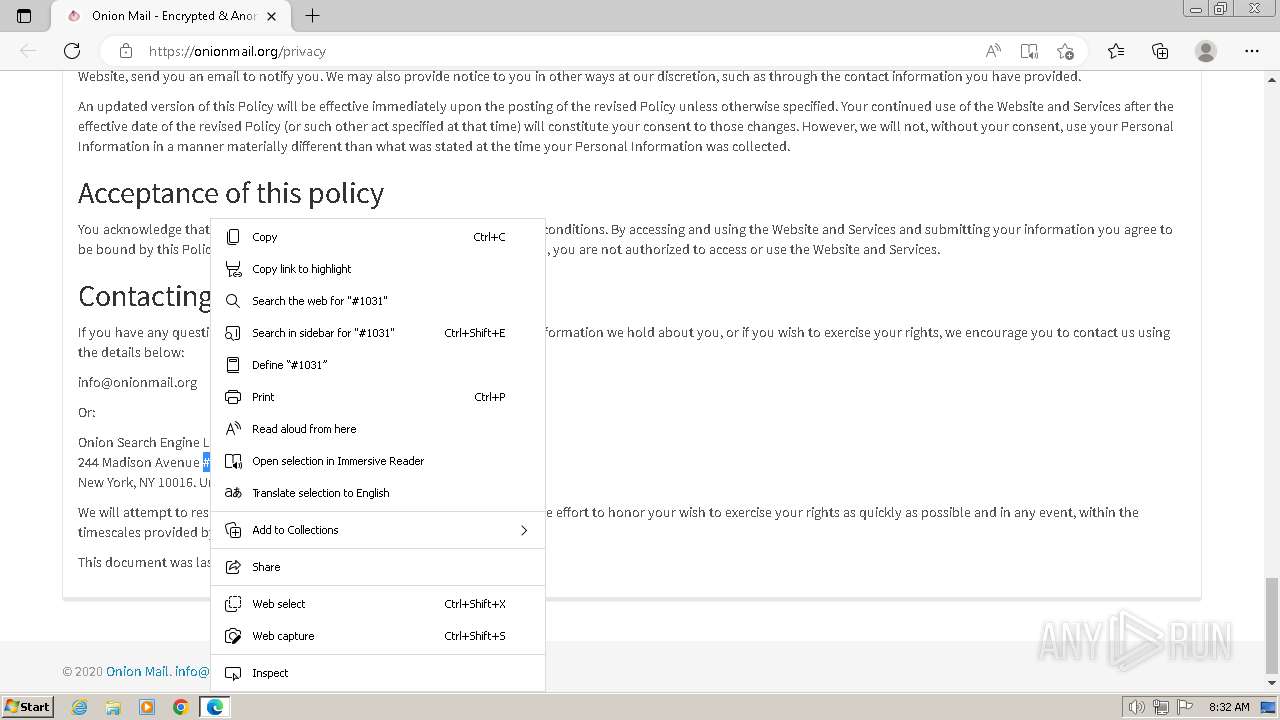1280x720 pixels.
Task: Open the profile avatar menu
Action: click(1206, 51)
